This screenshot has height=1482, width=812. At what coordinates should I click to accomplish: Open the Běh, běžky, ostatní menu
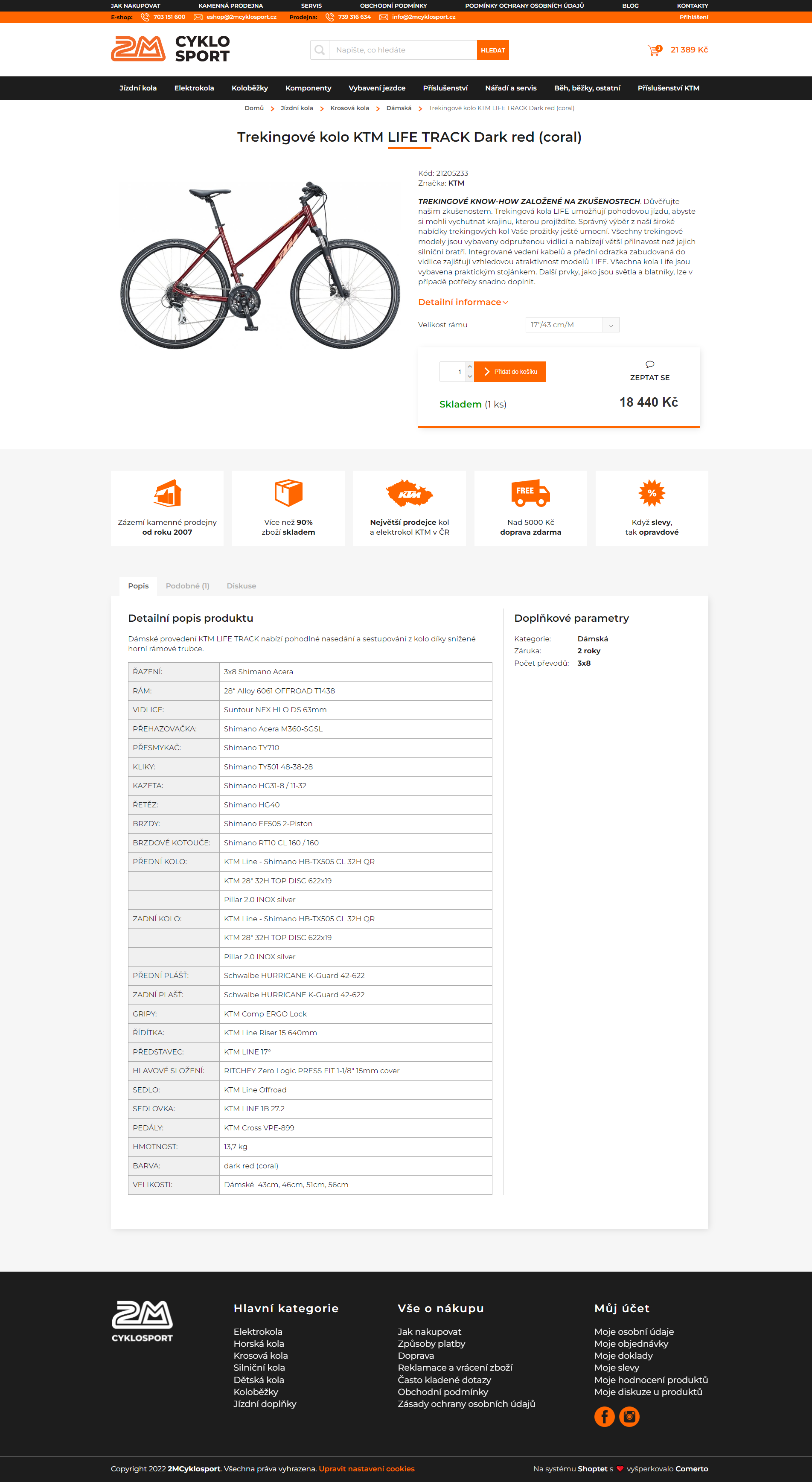pyautogui.click(x=587, y=88)
